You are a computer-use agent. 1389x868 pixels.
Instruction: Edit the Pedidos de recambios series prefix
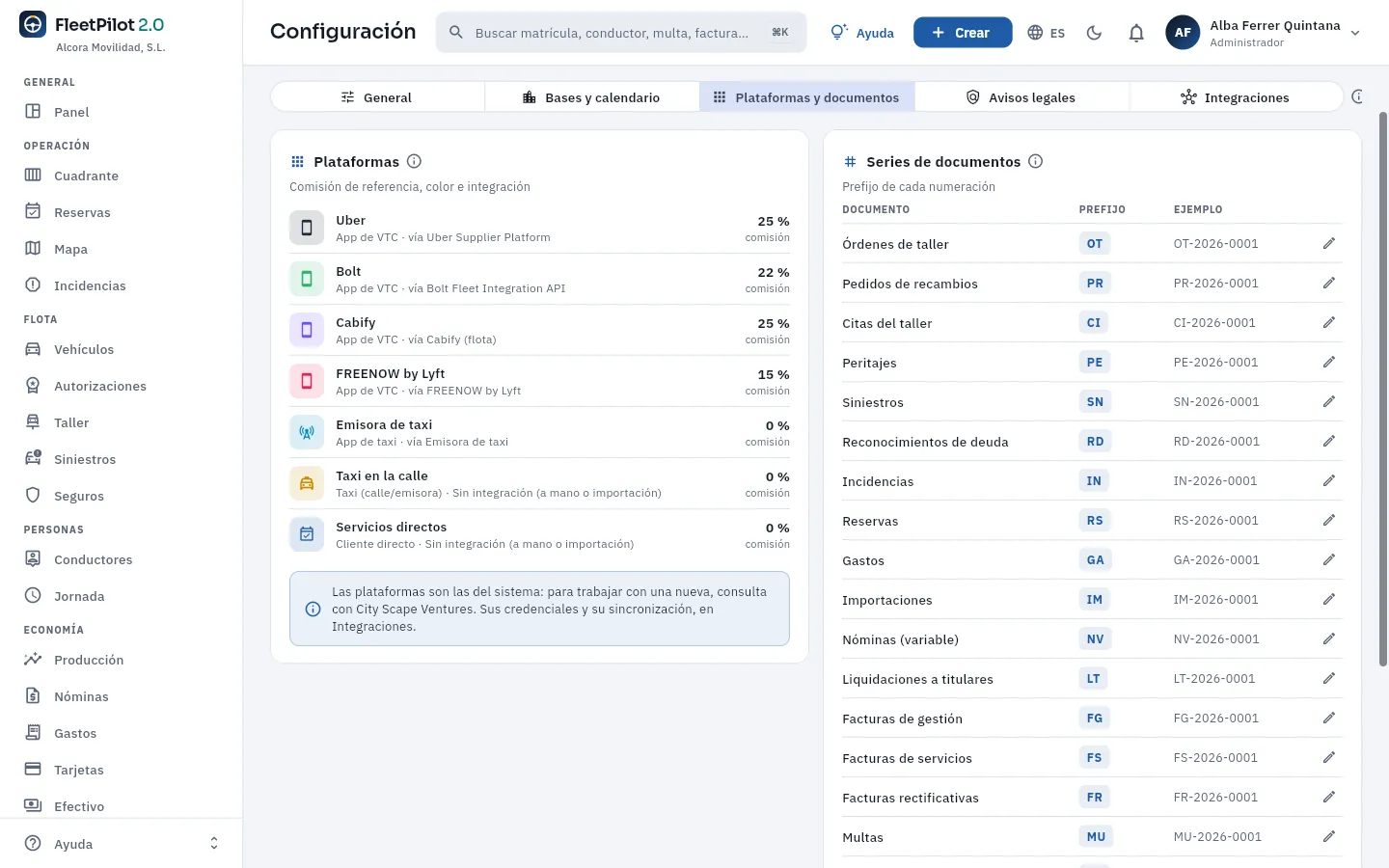pyautogui.click(x=1328, y=284)
